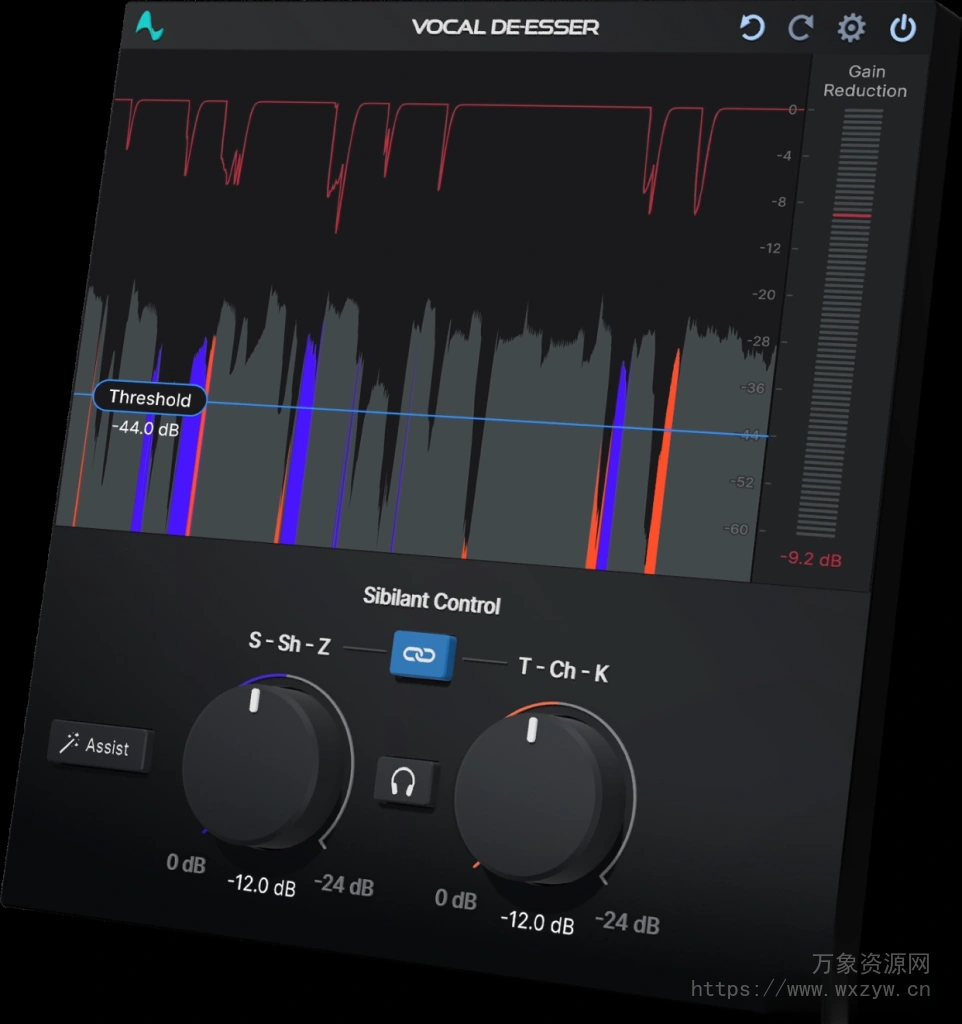Click the power bypass icon
The height and width of the screenshot is (1024, 962).
[901, 27]
